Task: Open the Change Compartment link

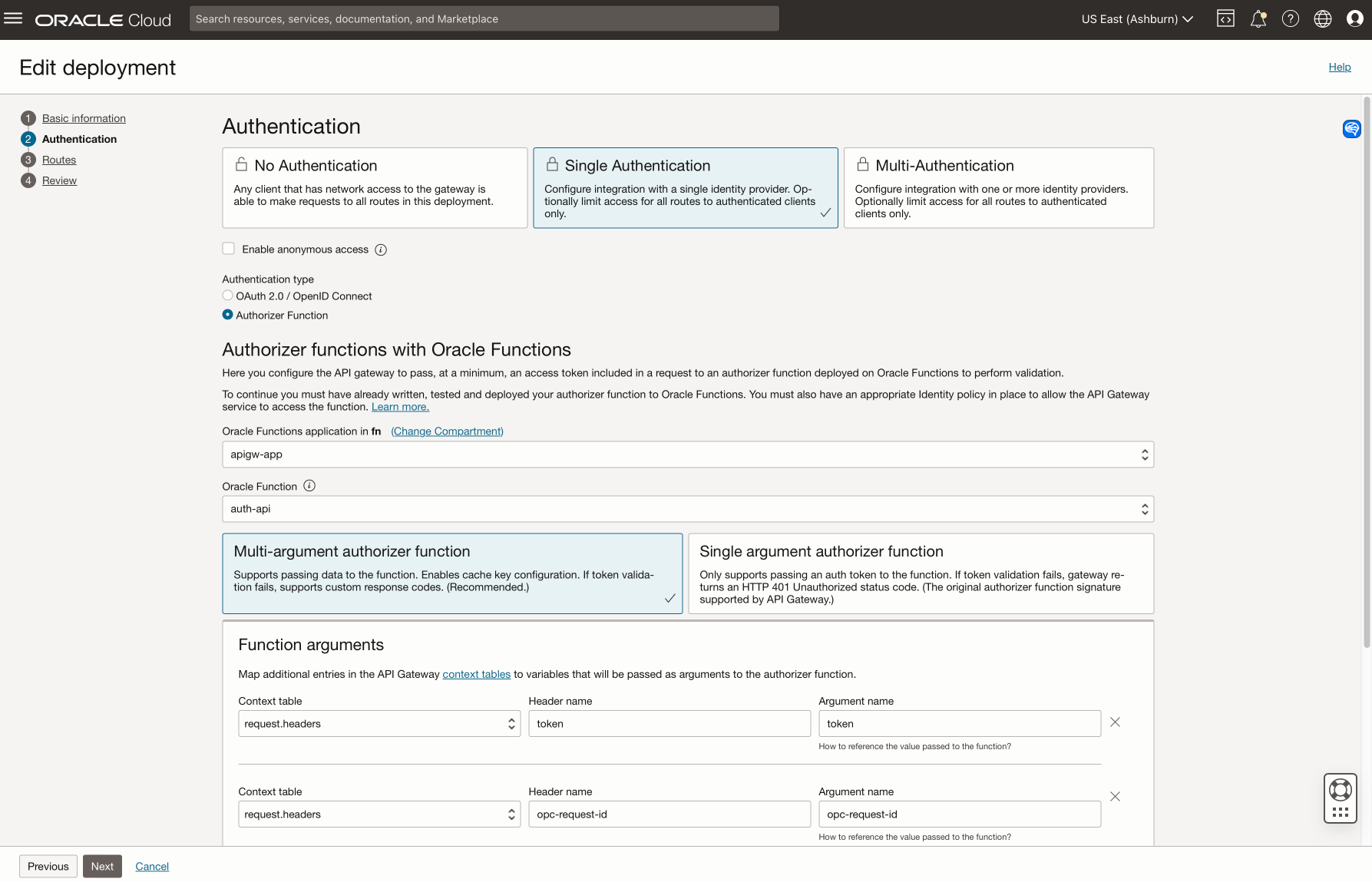Action: coord(447,431)
